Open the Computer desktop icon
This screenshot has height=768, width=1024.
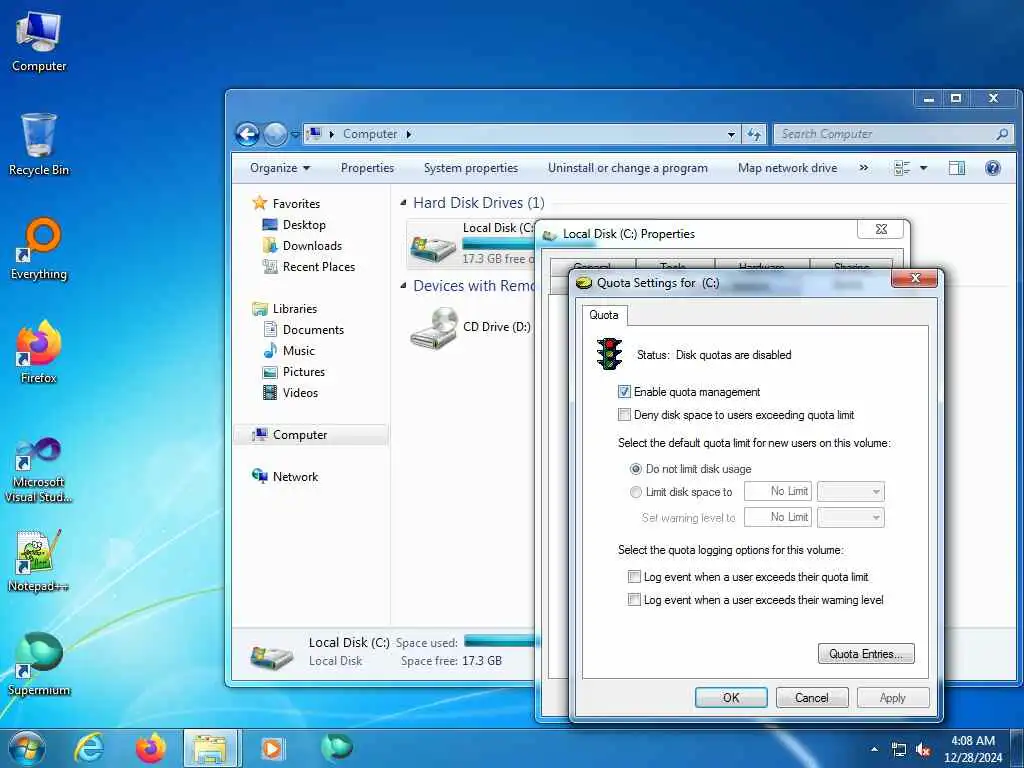click(x=39, y=41)
